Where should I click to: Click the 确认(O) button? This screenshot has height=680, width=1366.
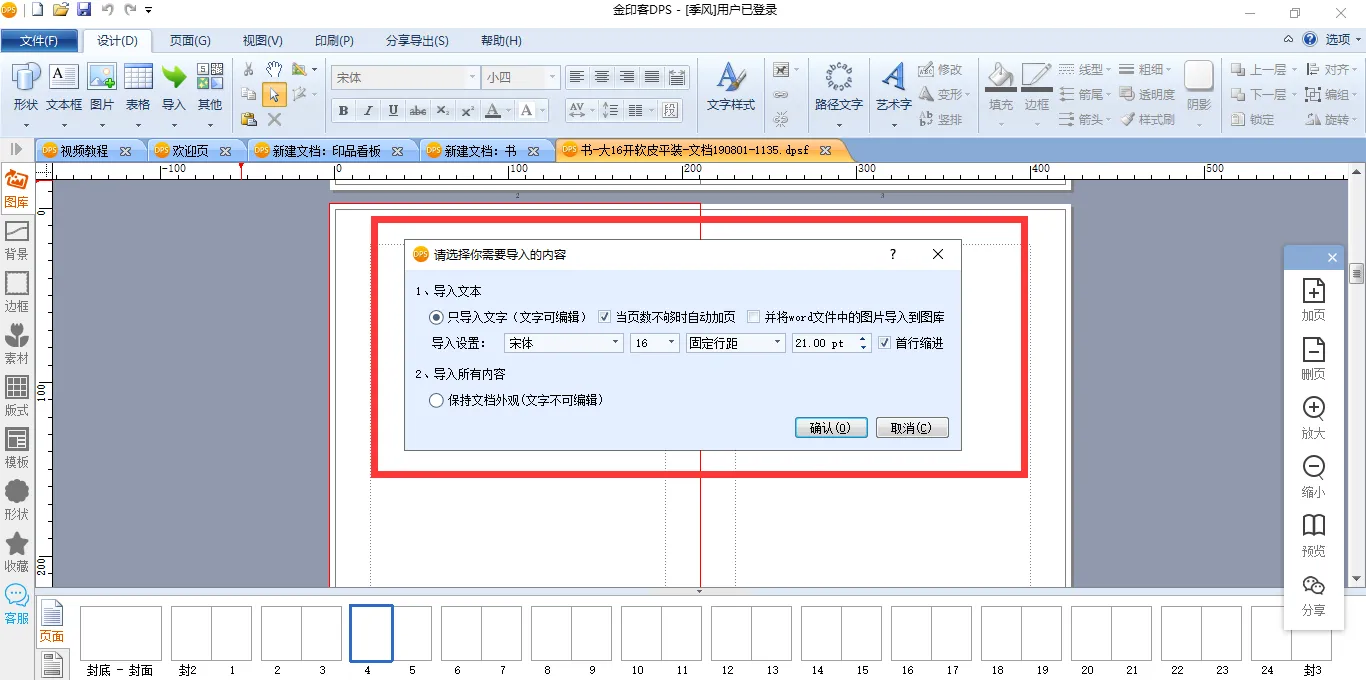tap(831, 428)
